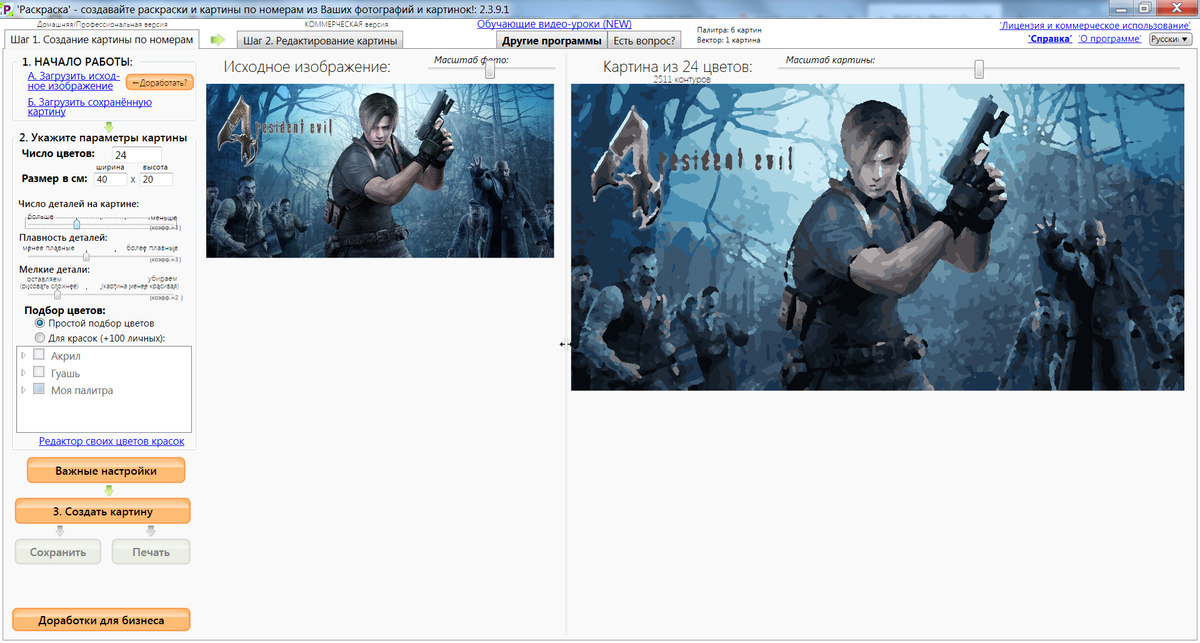This screenshot has width=1200, height=643.
Task: Click the orange 'Доработать?' button
Action: click(x=160, y=81)
